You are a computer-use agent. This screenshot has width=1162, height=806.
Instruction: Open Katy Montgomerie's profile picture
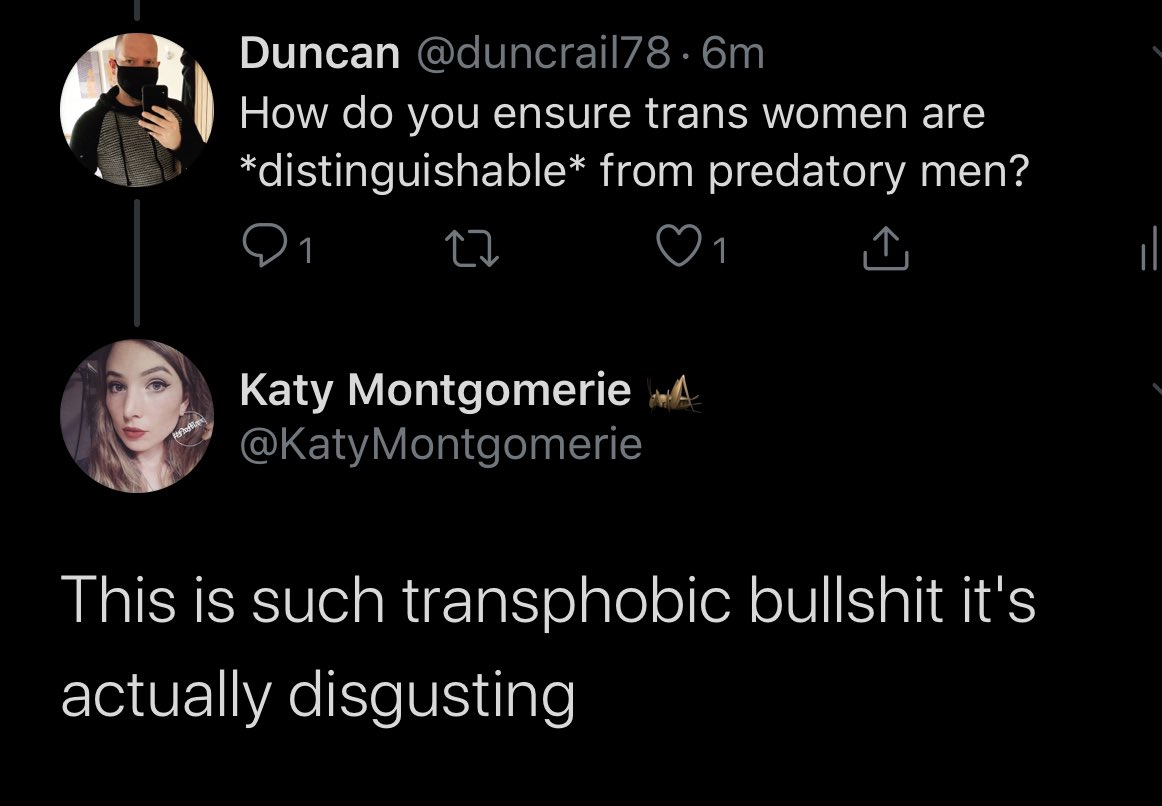point(136,416)
